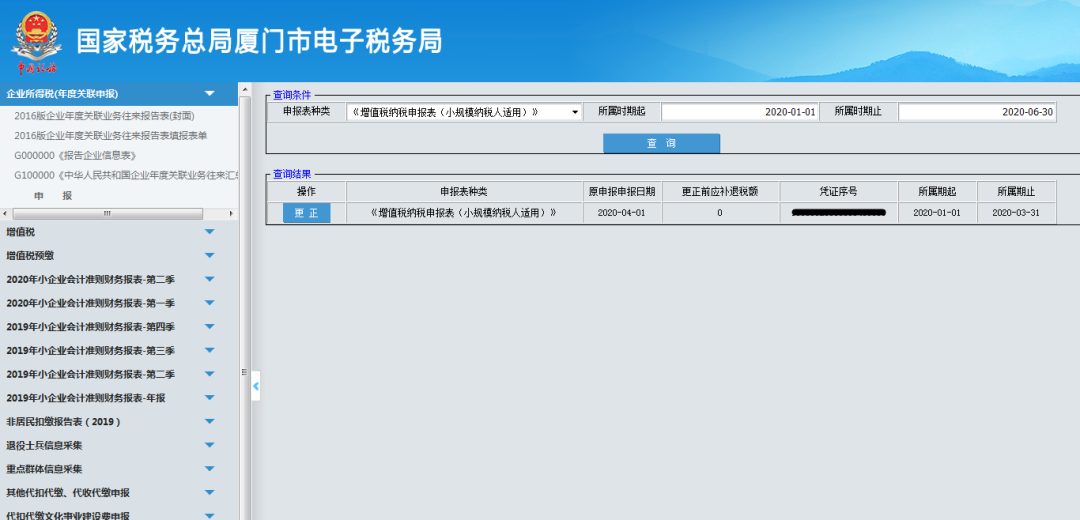Expand the 增值税 section arrow
Image resolution: width=1080 pixels, height=520 pixels.
click(209, 231)
